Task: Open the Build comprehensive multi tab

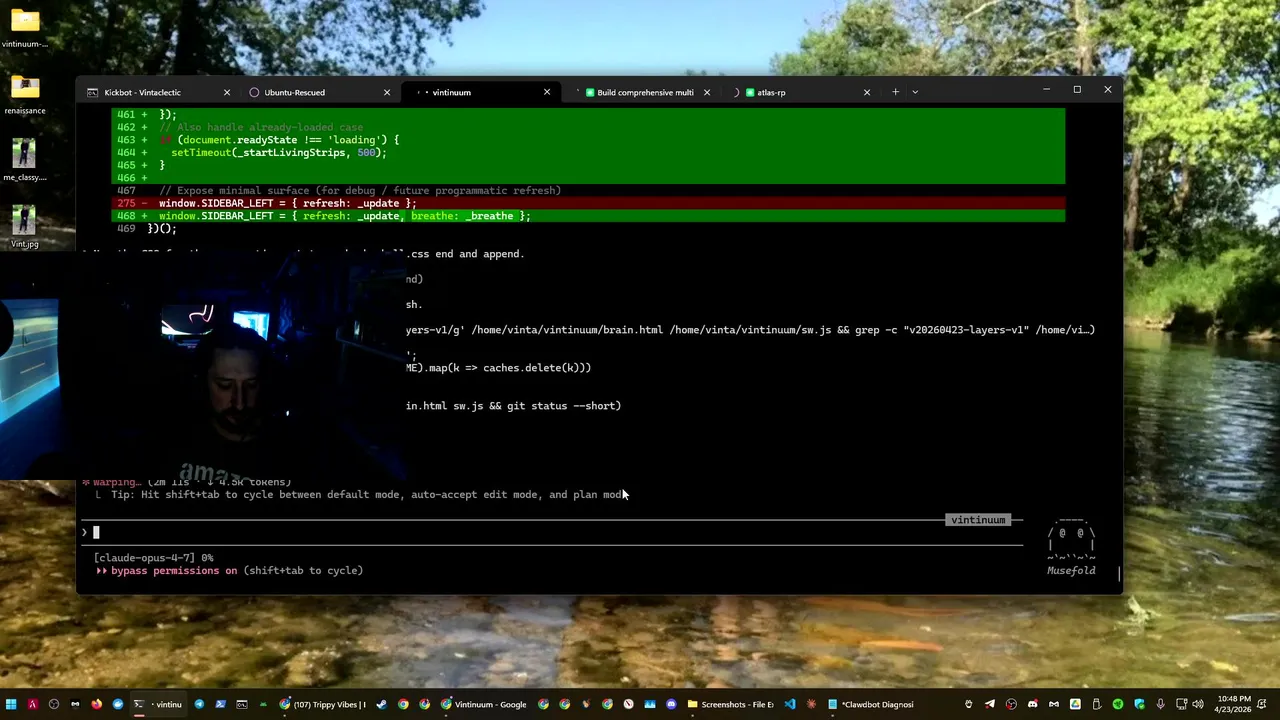Action: [x=645, y=92]
